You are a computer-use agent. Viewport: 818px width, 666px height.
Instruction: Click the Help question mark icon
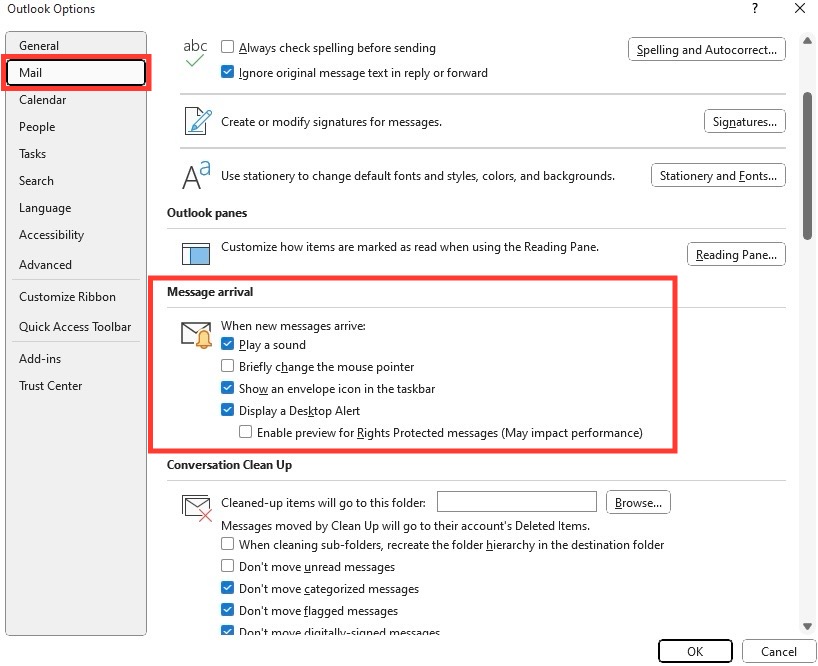(754, 8)
